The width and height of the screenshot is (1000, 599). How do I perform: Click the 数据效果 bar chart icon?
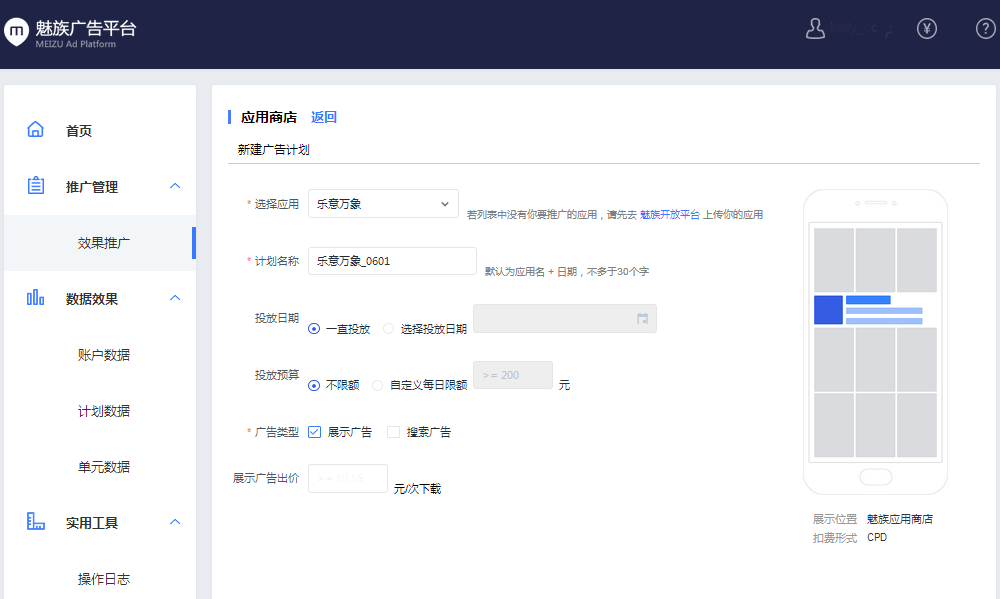[35, 298]
